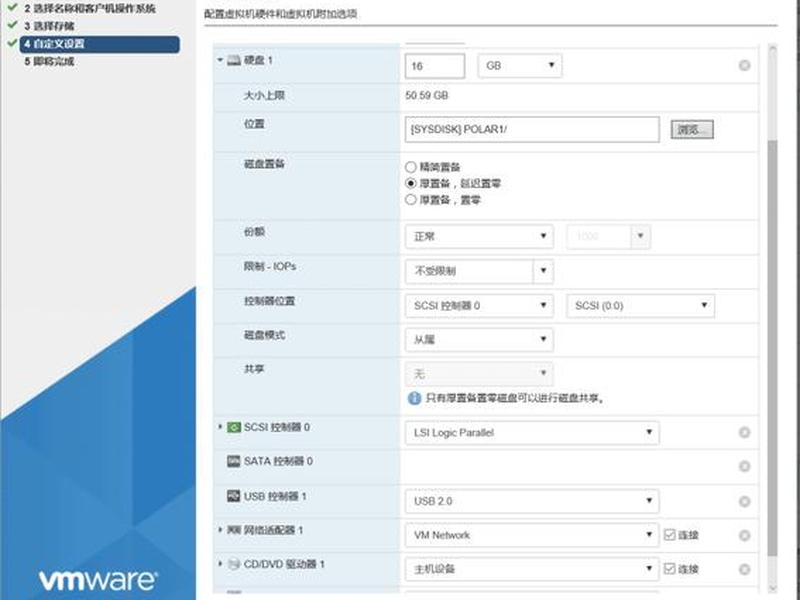The width and height of the screenshot is (800, 600).
Task: Click the hardware list vertical scrollbar thumb
Action: click(x=772, y=347)
